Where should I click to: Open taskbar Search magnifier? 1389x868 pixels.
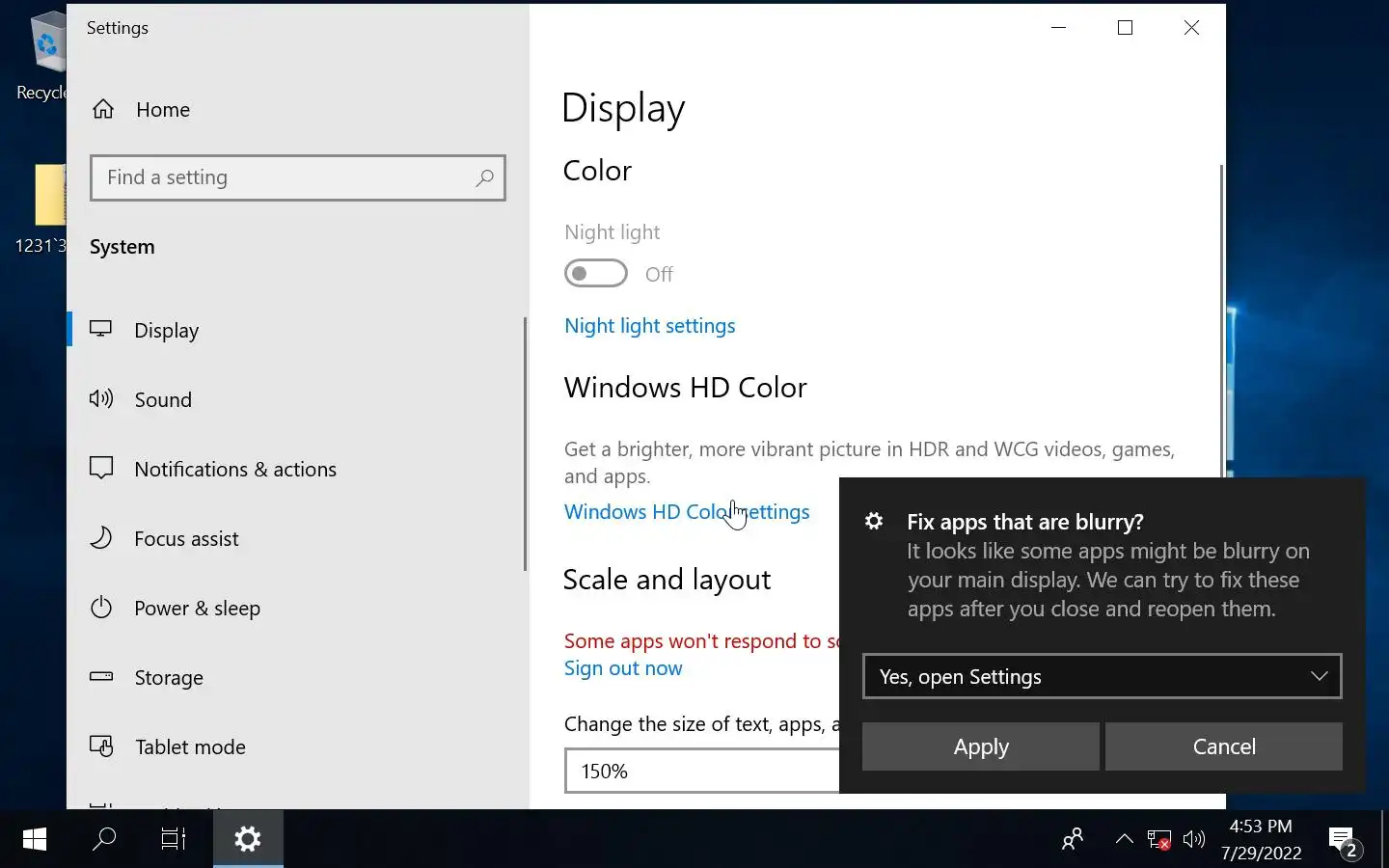point(104,839)
